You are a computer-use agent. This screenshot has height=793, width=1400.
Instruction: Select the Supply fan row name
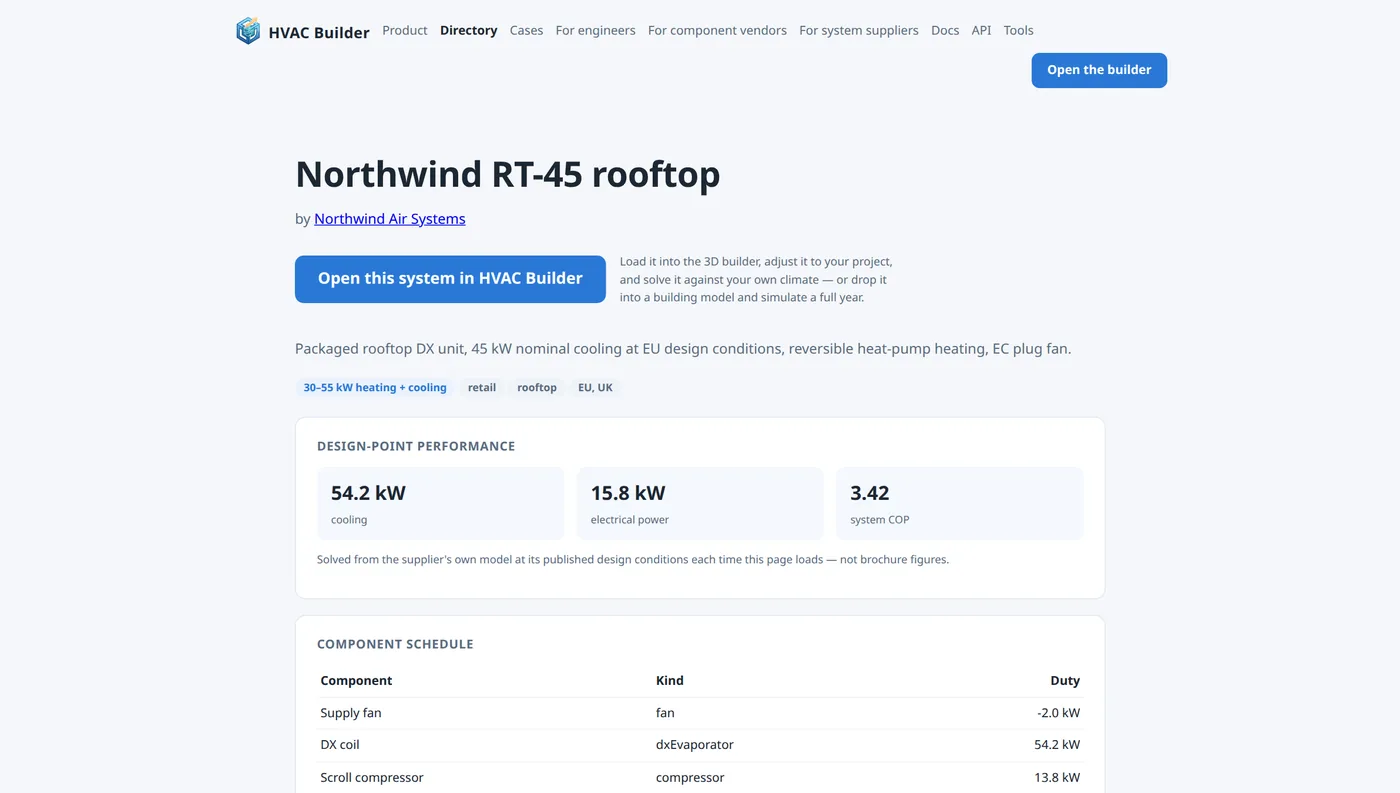point(351,713)
